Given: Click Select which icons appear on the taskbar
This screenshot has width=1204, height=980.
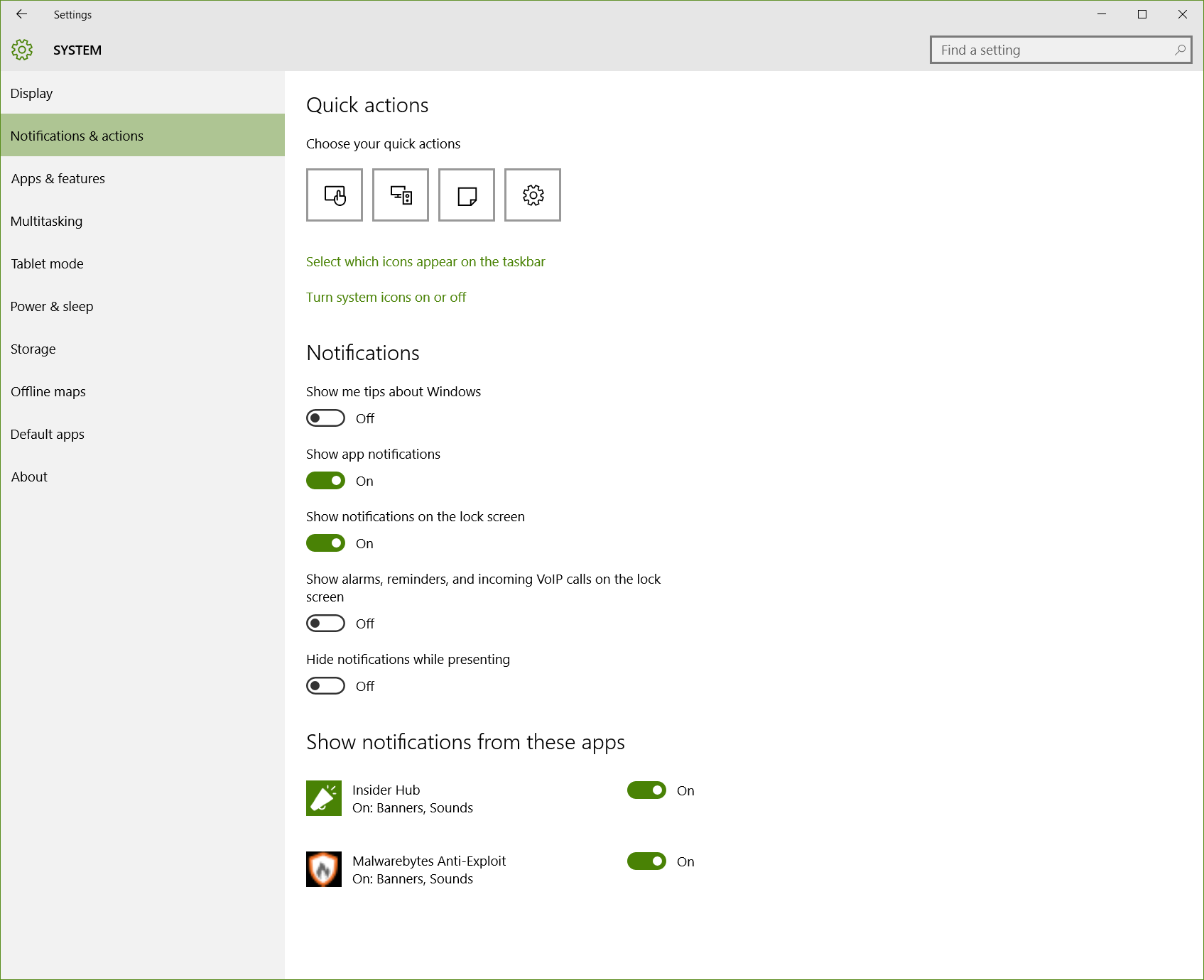Looking at the screenshot, I should [425, 262].
